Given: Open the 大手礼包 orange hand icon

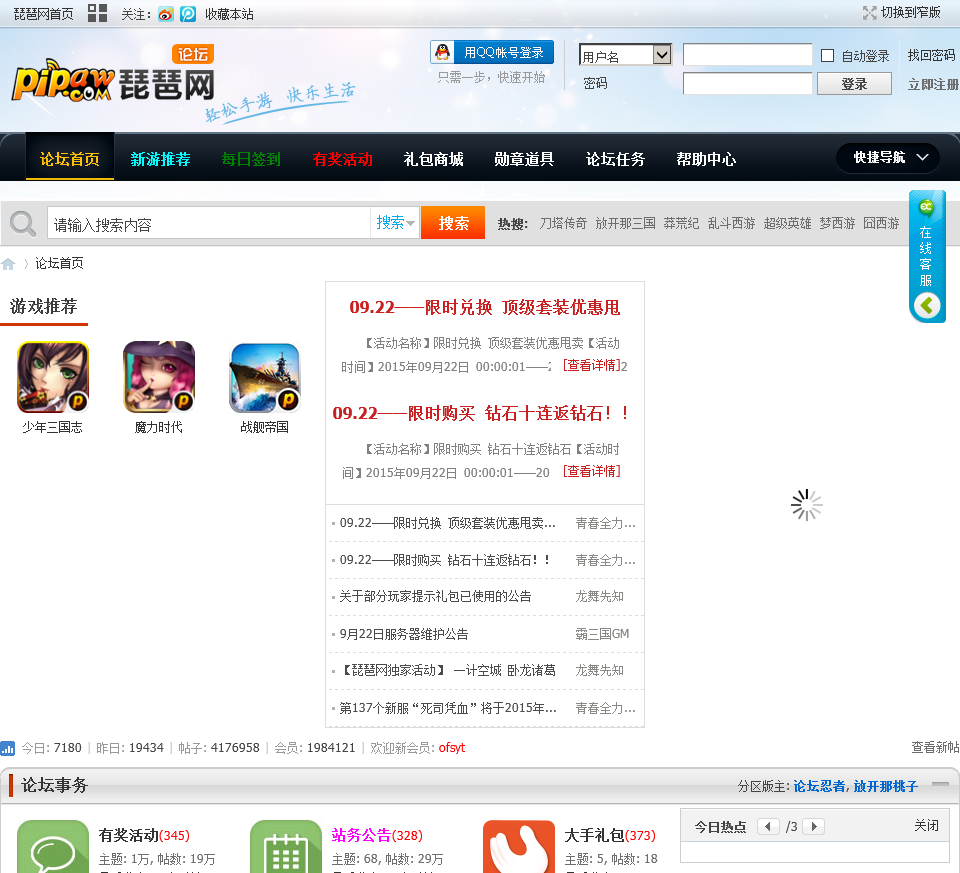Looking at the screenshot, I should click(519, 848).
